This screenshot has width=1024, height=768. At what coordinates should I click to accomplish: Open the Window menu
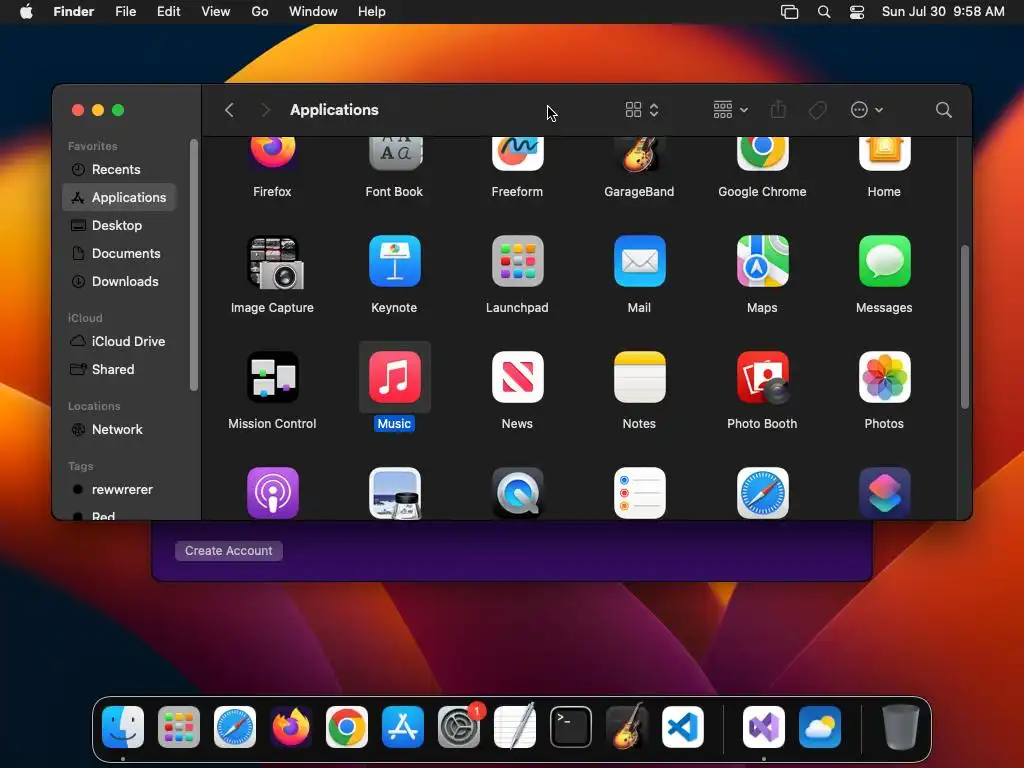[x=313, y=12]
